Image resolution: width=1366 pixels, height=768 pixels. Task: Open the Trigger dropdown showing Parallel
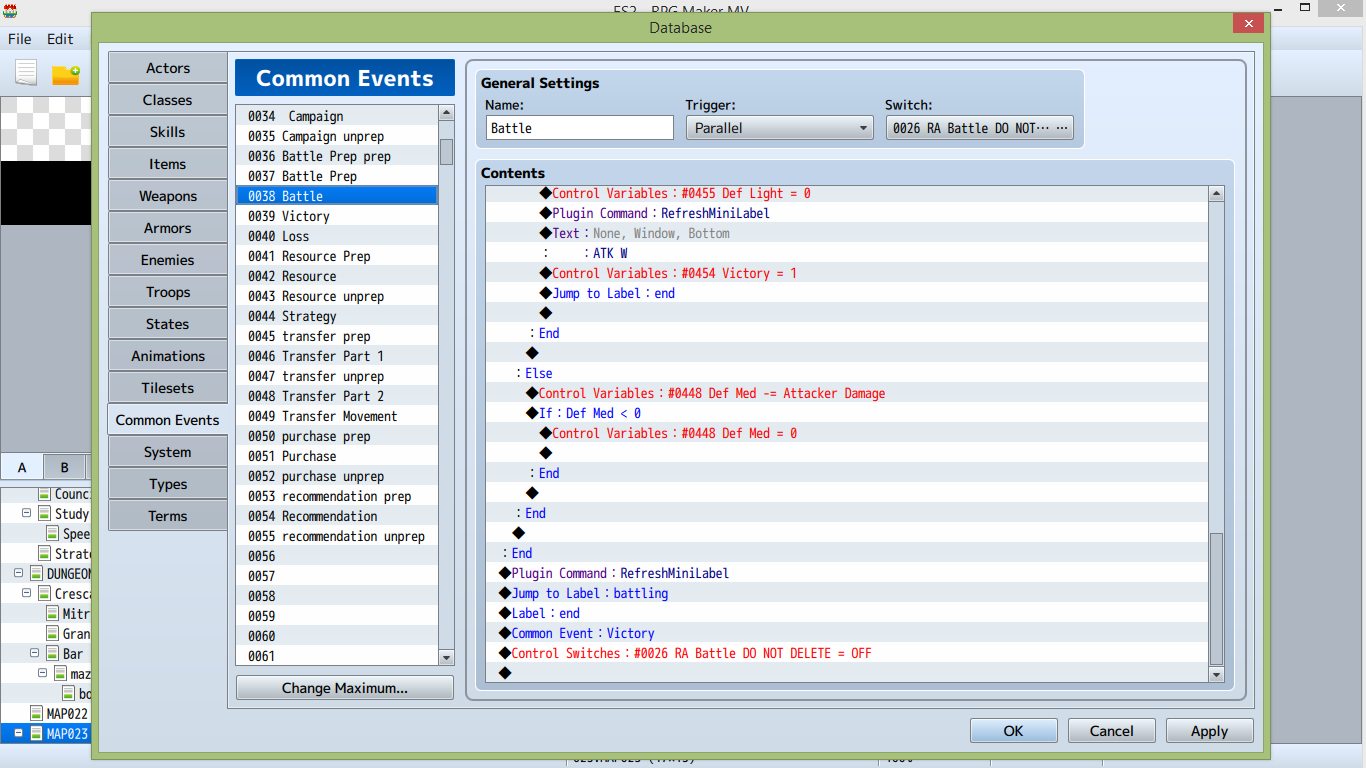(780, 128)
